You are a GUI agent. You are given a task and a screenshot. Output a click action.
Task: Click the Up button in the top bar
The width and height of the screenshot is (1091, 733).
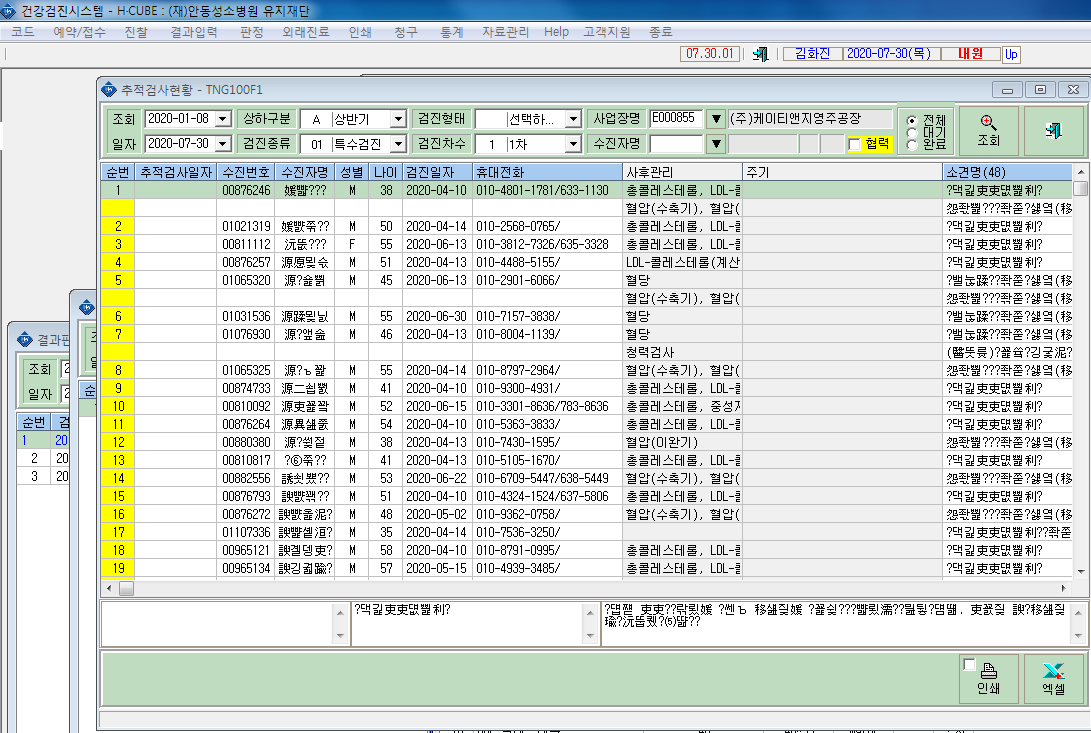[x=1011, y=54]
